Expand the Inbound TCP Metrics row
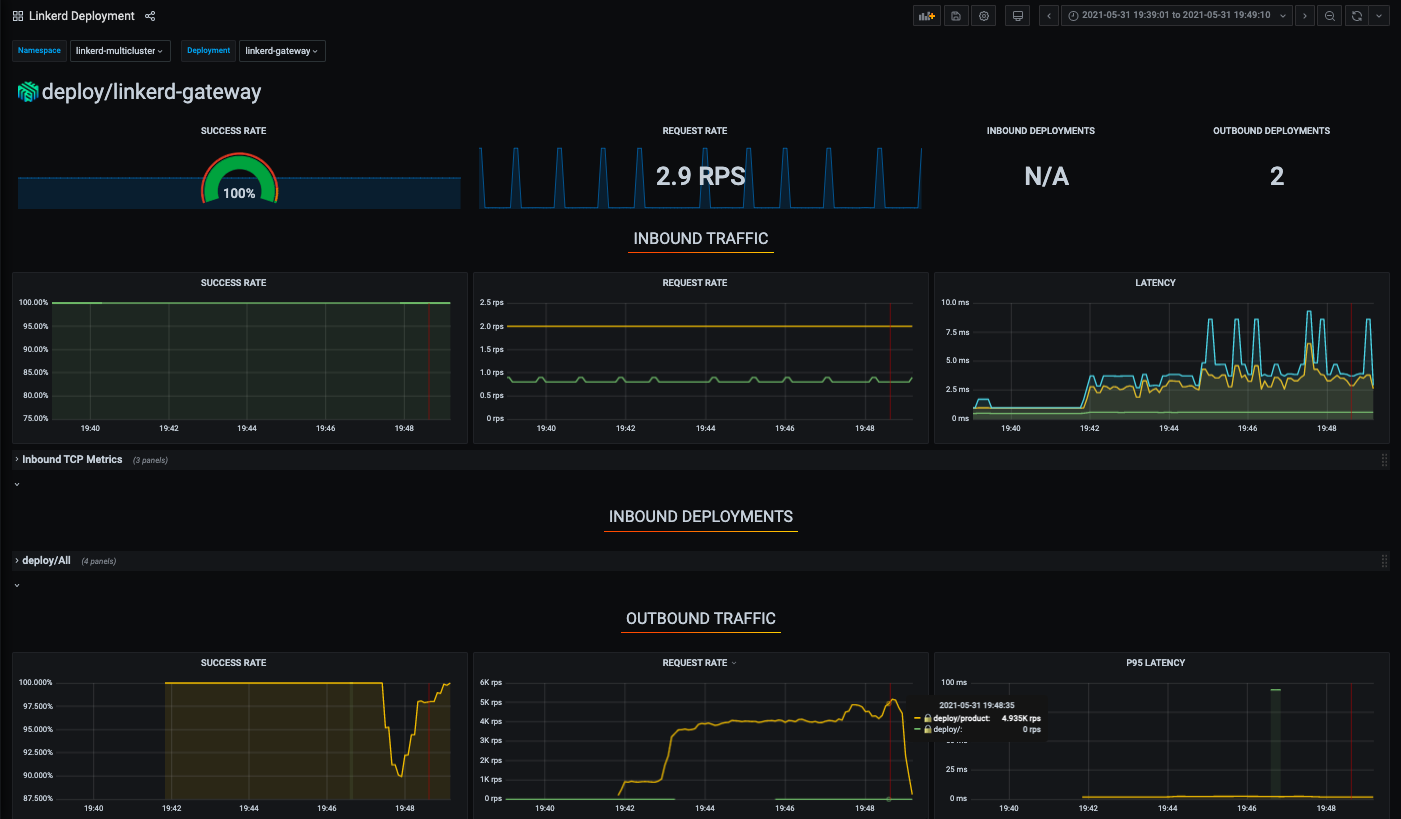Screen dimensions: 1401x819 tap(70, 459)
